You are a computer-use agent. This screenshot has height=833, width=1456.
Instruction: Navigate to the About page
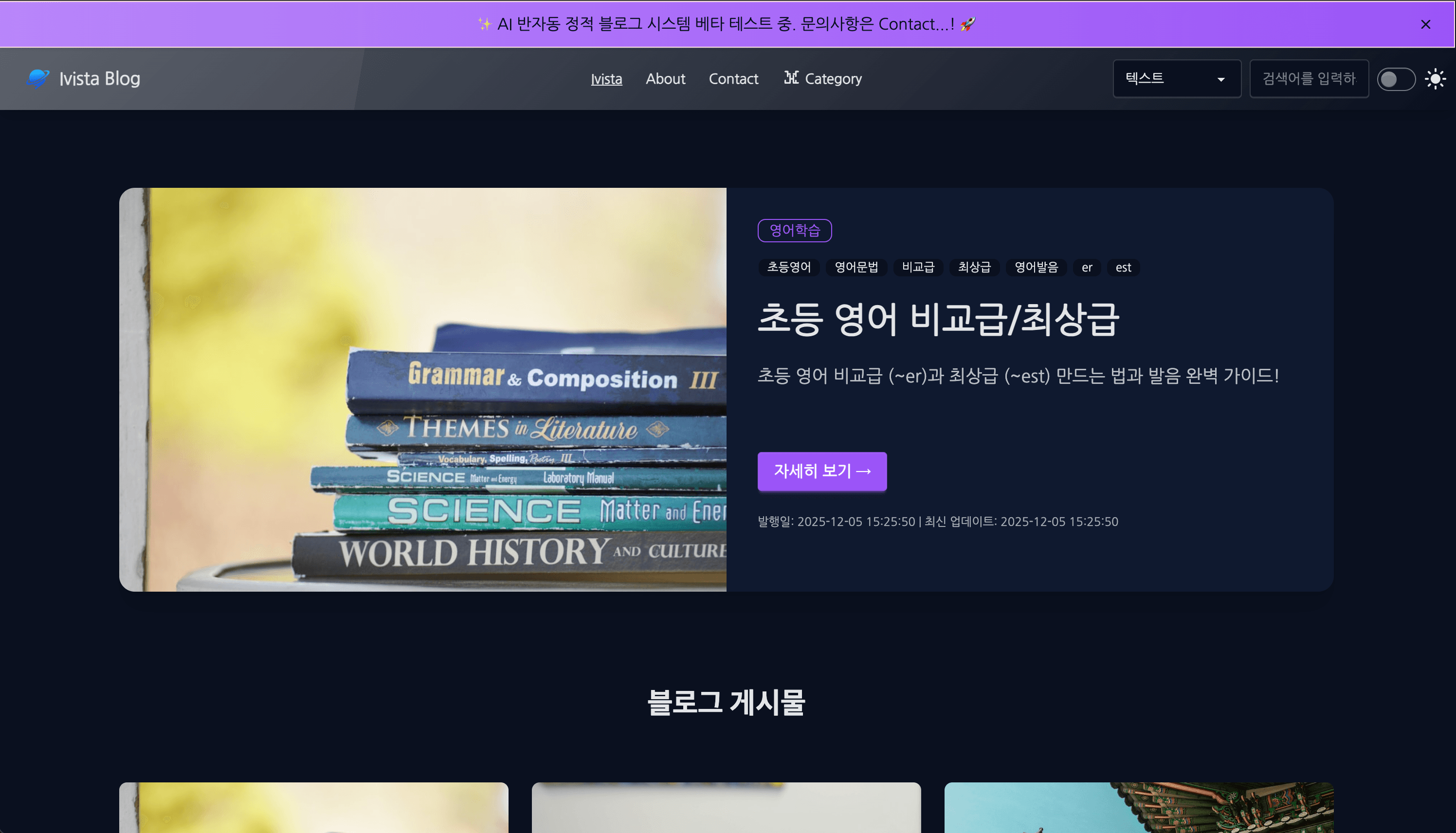665,79
